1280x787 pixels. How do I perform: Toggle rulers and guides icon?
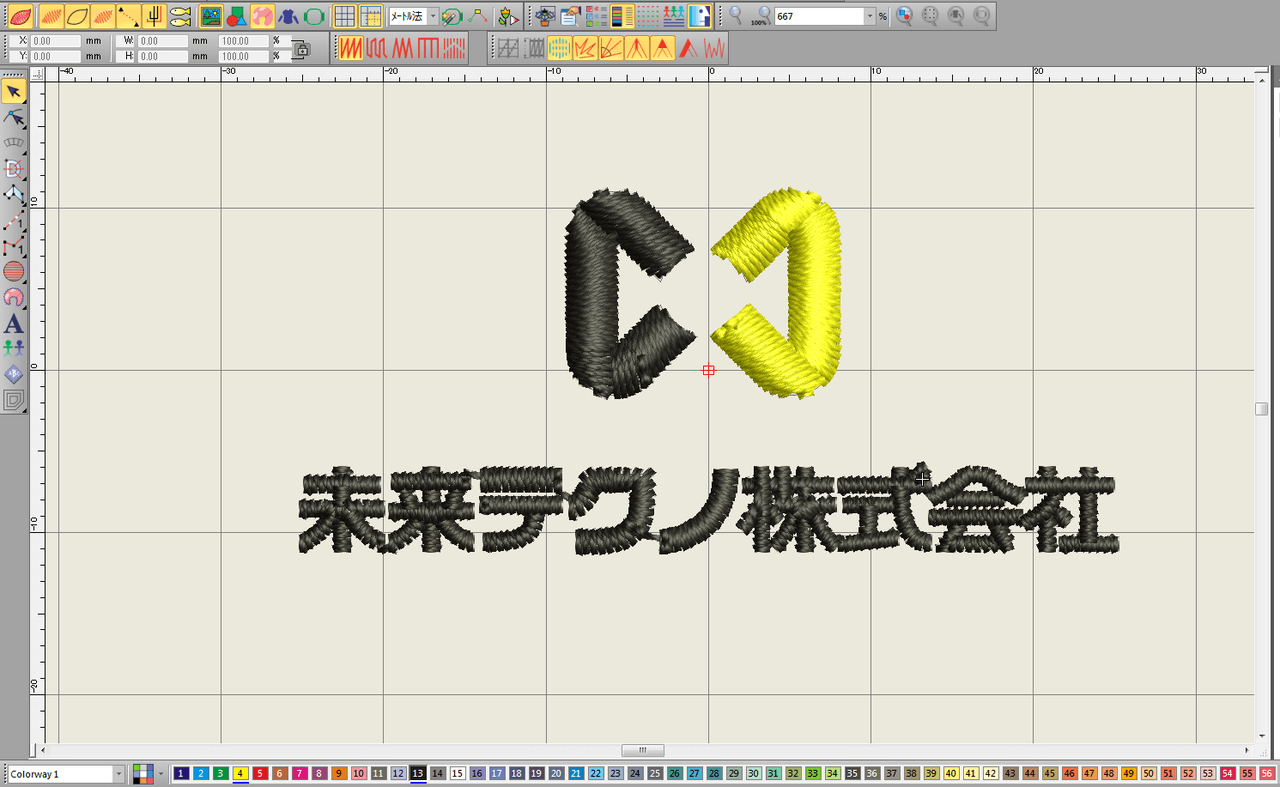coord(371,16)
